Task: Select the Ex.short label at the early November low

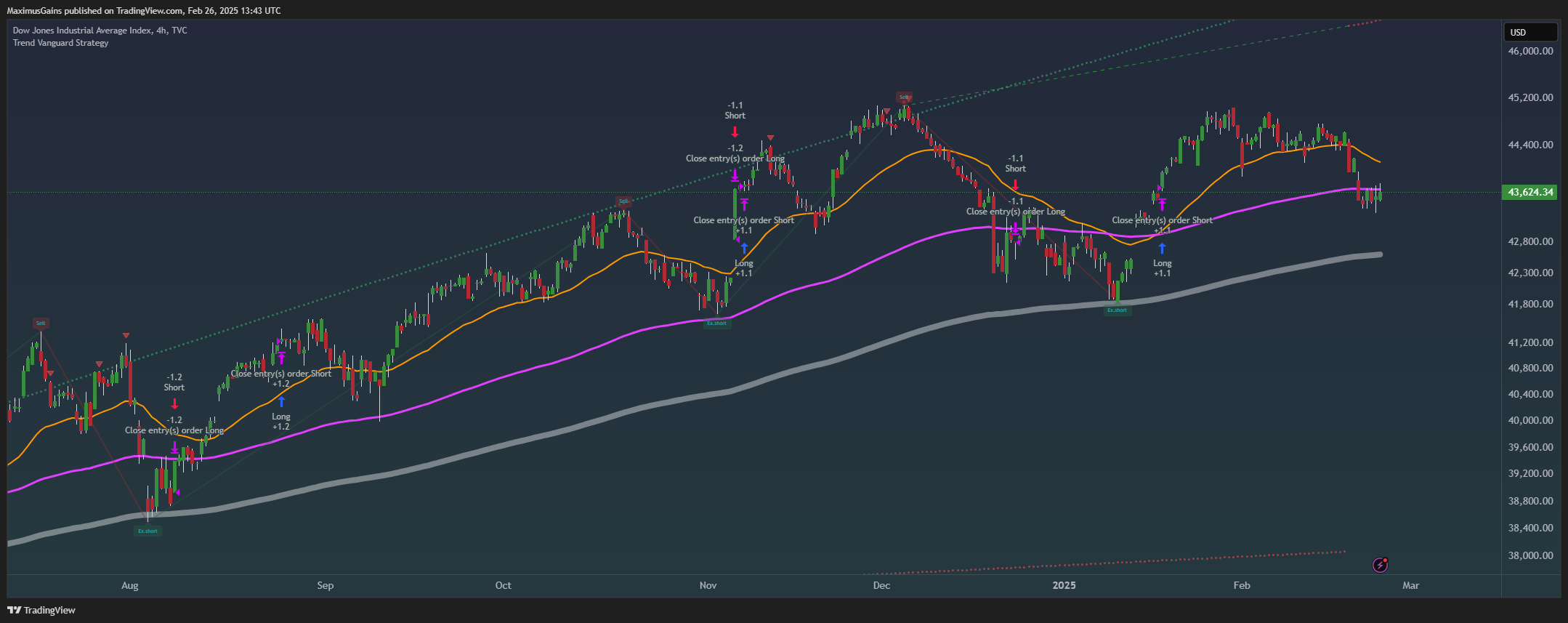Action: coord(717,323)
